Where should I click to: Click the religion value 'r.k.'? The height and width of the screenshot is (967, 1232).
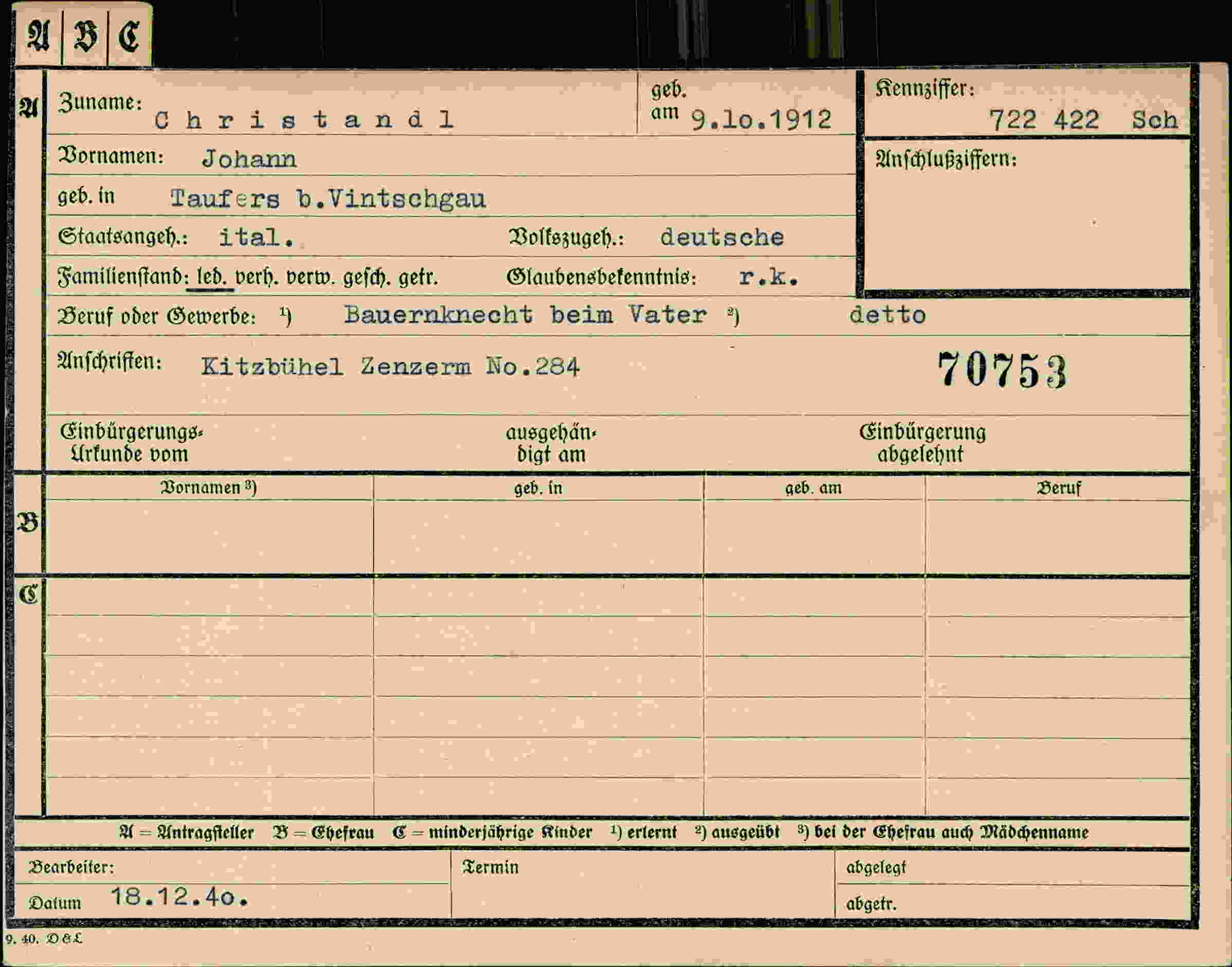click(769, 277)
